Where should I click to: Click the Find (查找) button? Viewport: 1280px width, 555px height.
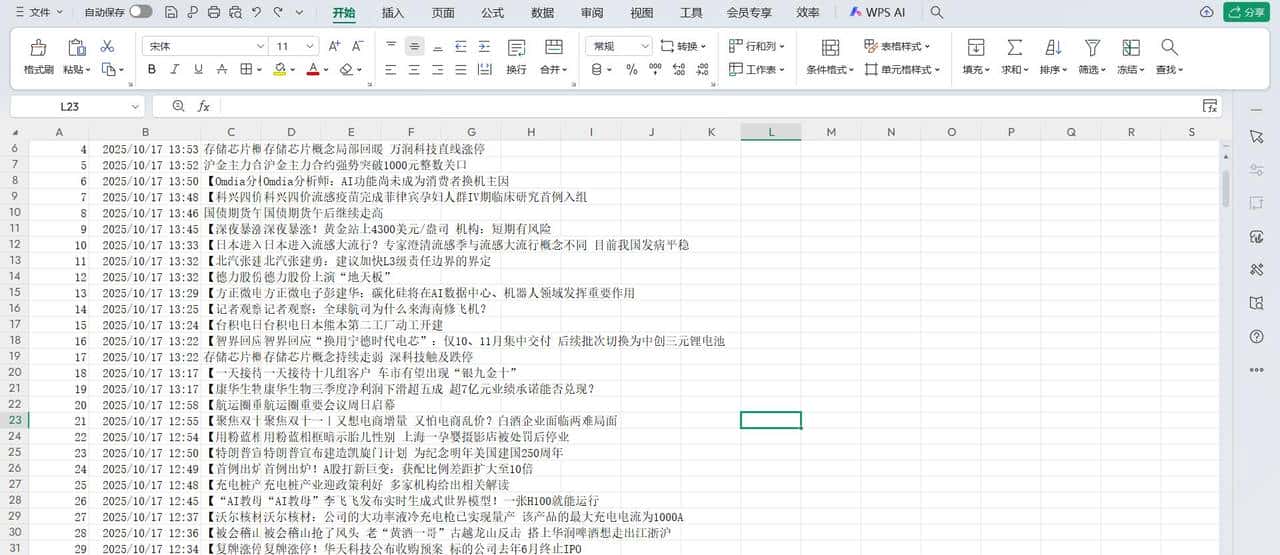tap(1169, 57)
